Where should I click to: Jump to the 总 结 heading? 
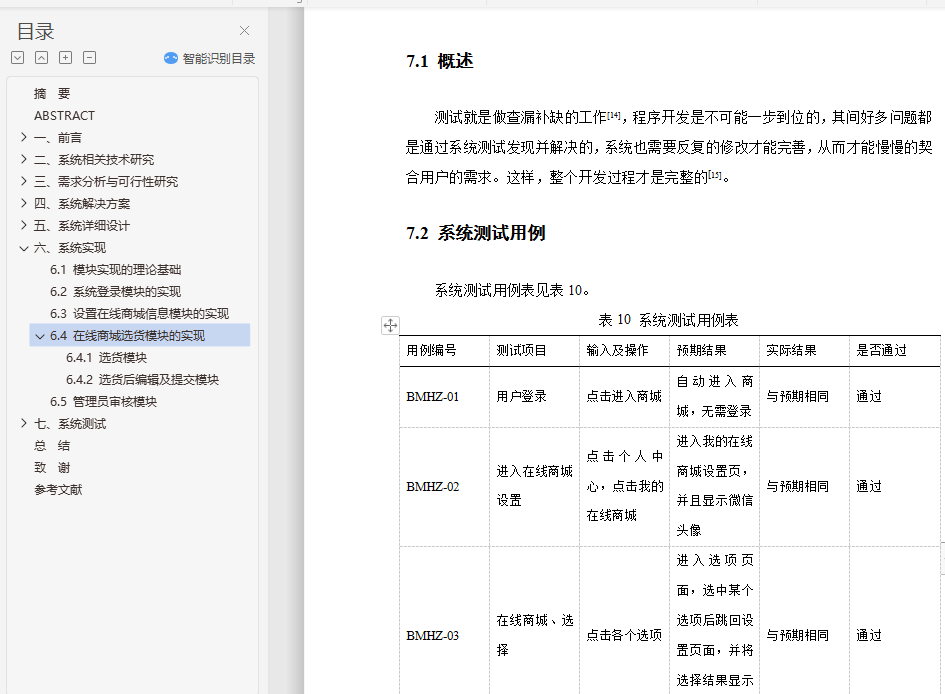point(52,446)
